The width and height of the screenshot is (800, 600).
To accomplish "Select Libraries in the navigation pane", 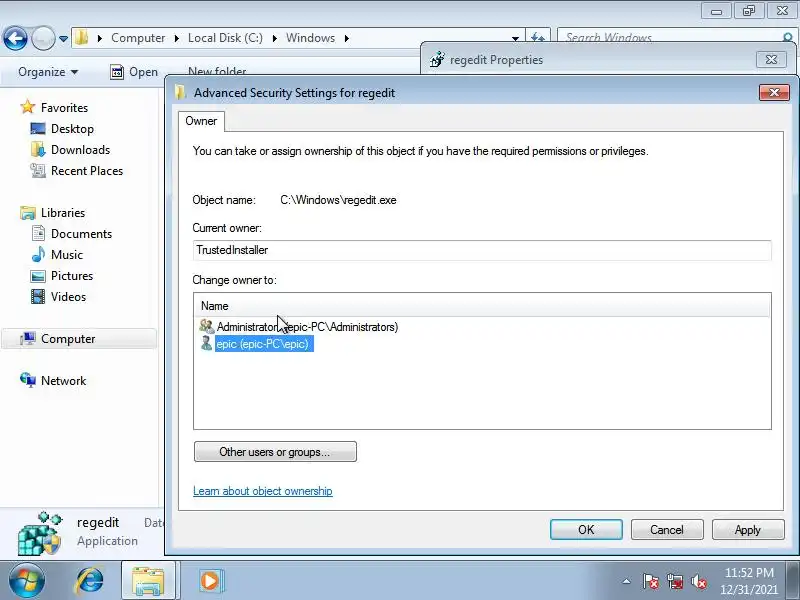I will (63, 212).
